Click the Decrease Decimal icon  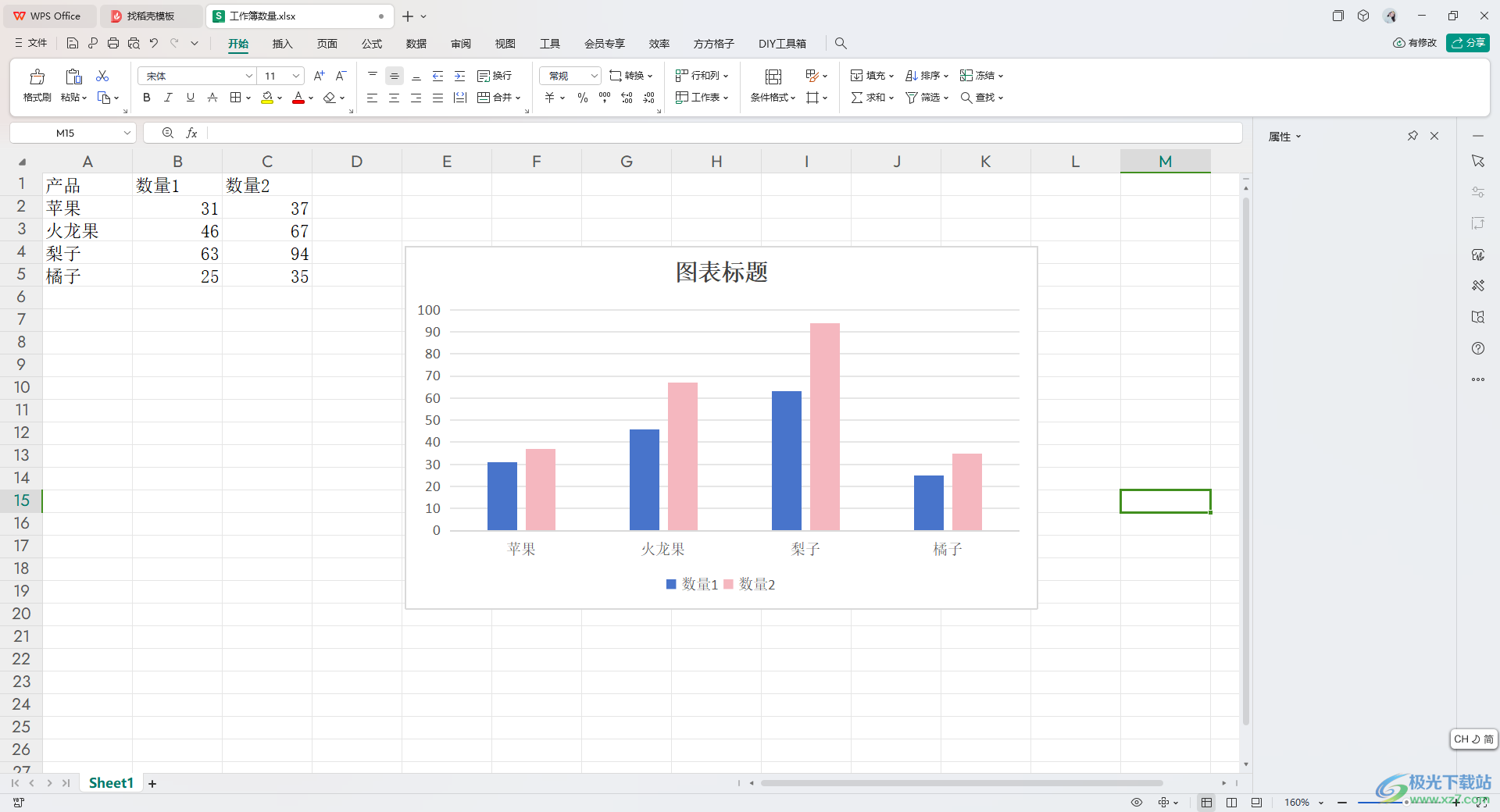[x=648, y=98]
